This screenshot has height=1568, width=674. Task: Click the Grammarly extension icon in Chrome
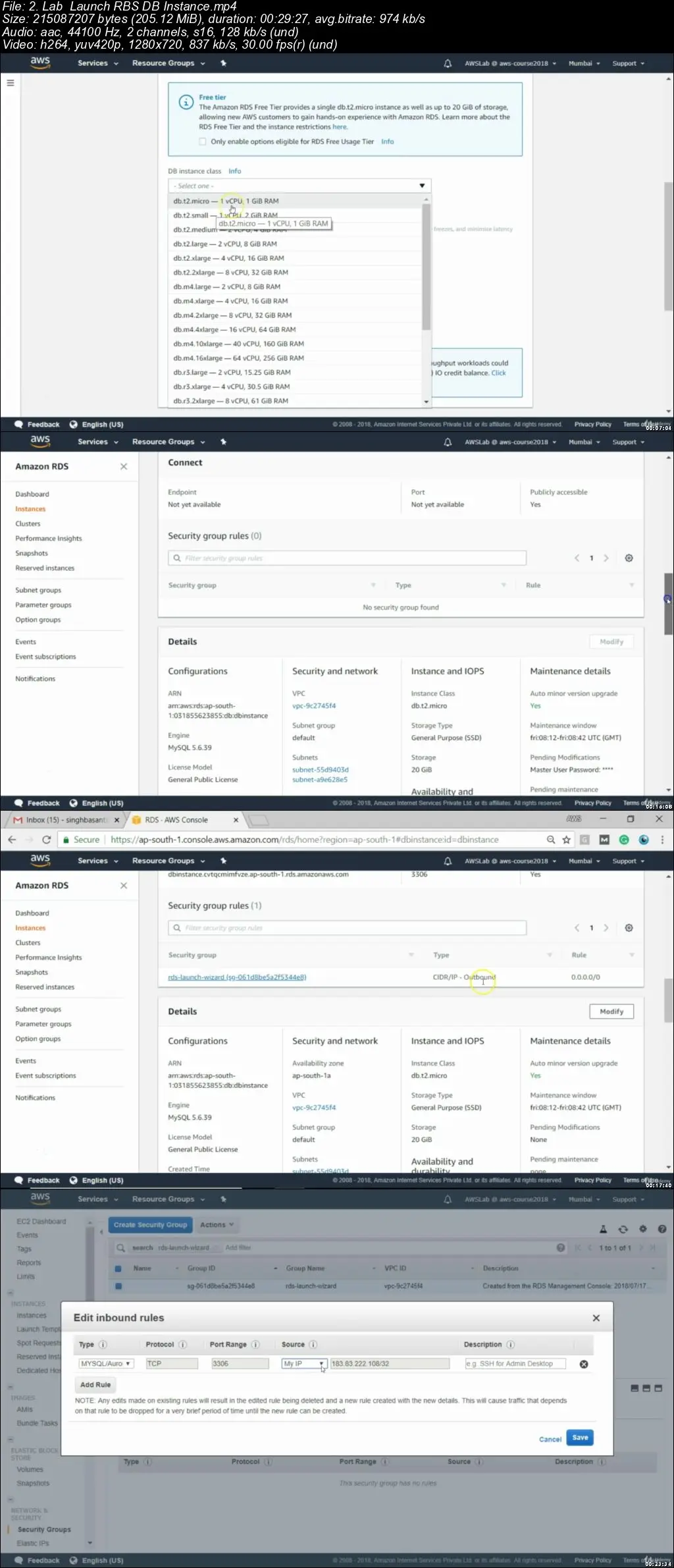point(624,840)
